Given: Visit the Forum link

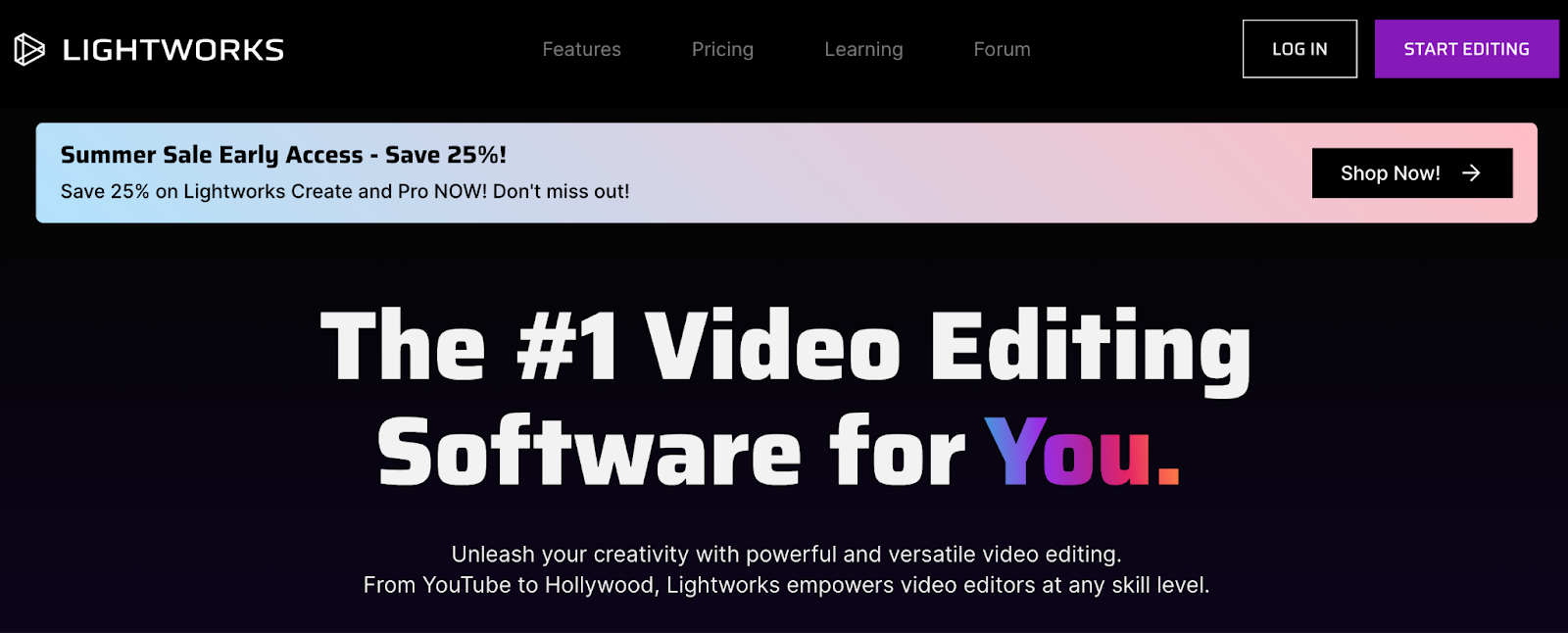Looking at the screenshot, I should [1002, 49].
